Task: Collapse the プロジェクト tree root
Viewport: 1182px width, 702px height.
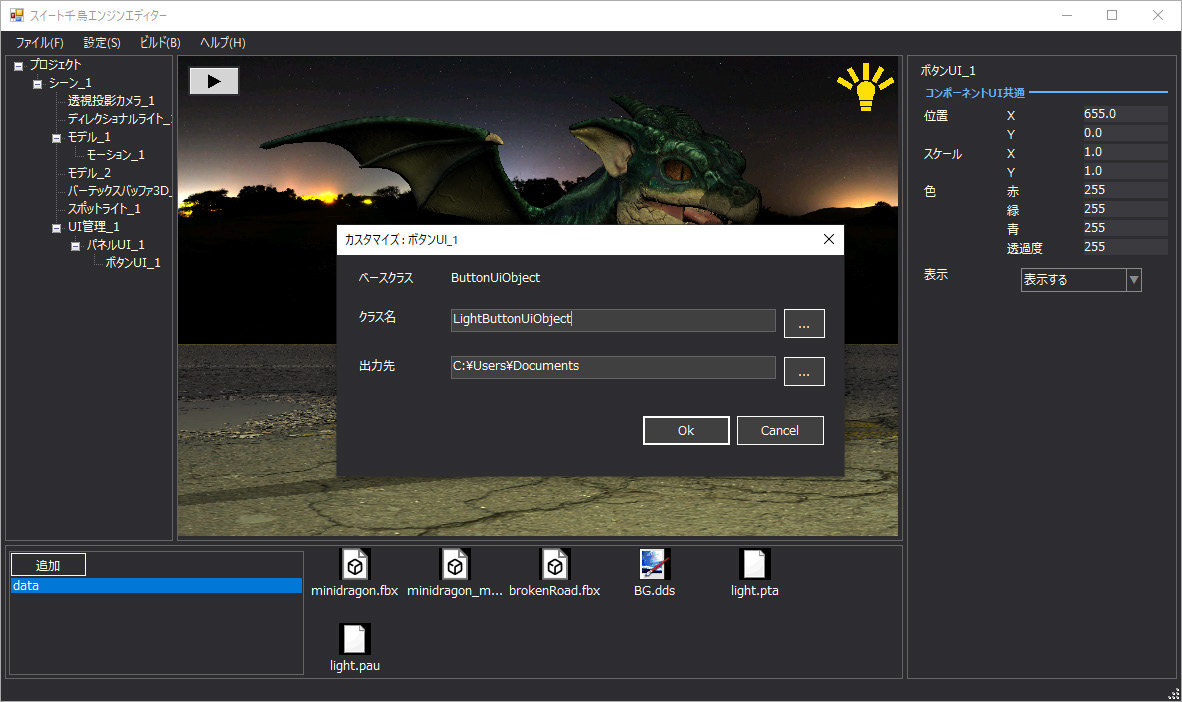Action: (x=18, y=66)
